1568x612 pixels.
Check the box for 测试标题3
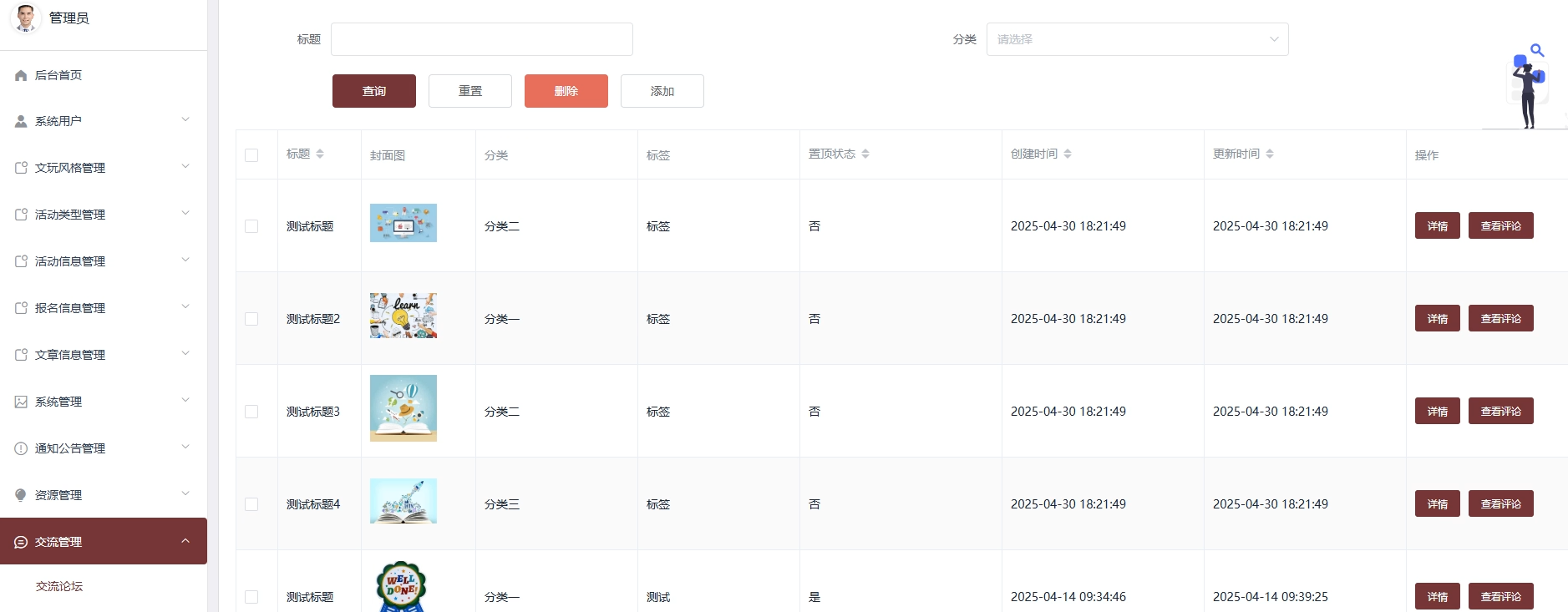(x=251, y=412)
